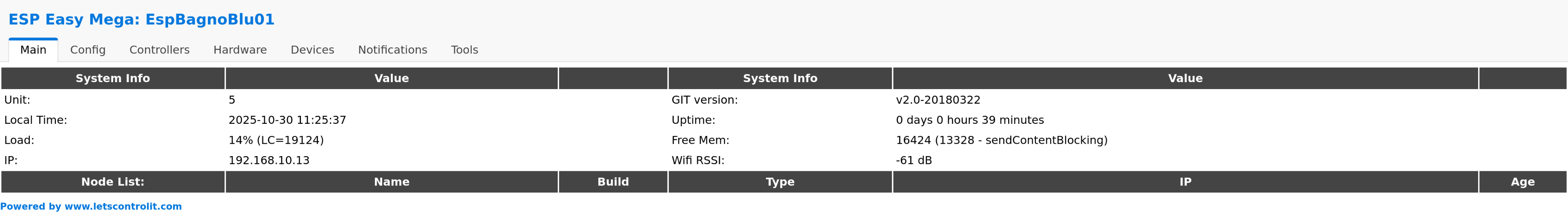
Task: Click the IP address 192.168.10.13
Action: point(269,160)
